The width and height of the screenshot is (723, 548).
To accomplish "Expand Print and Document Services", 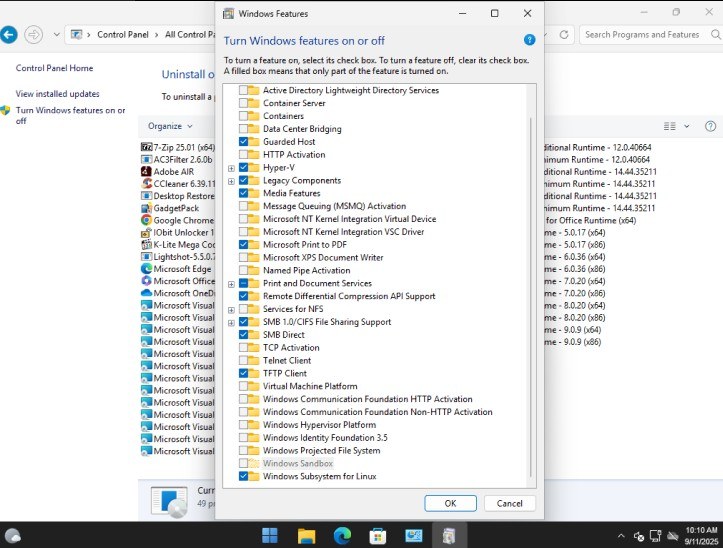I will [231, 284].
